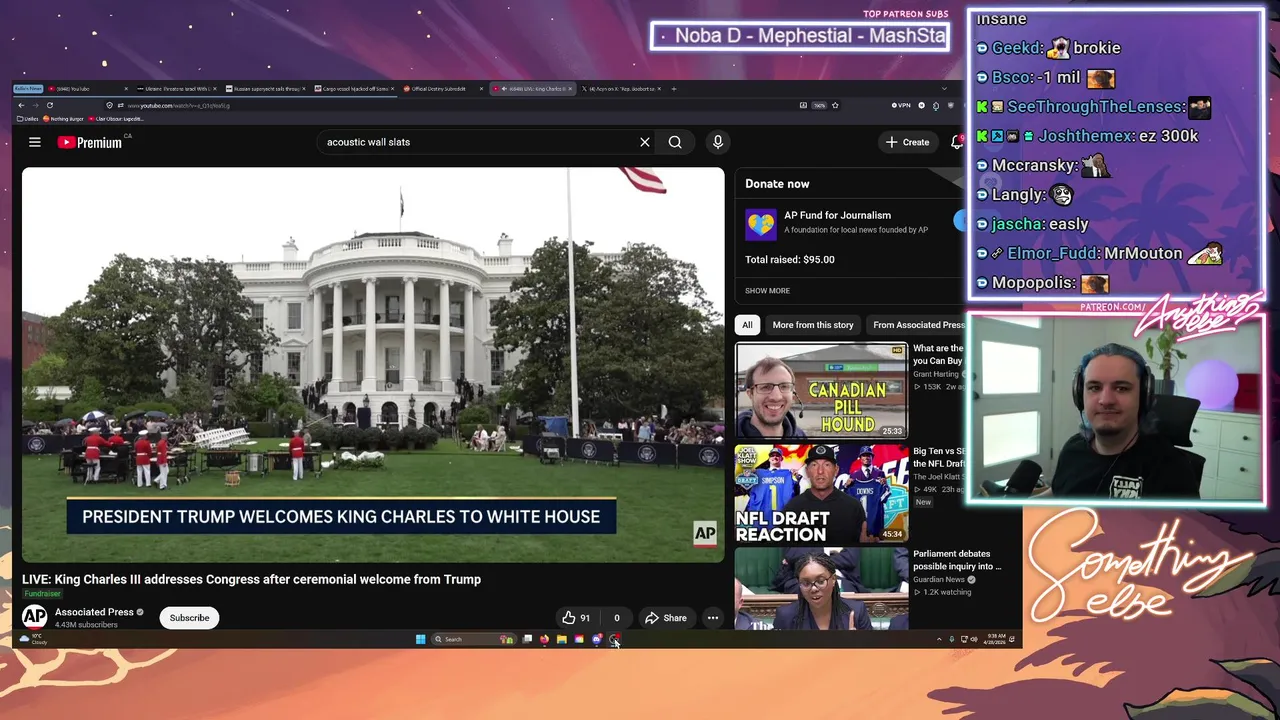Go back with browser back arrow
This screenshot has height=720, width=1280.
coord(22,105)
